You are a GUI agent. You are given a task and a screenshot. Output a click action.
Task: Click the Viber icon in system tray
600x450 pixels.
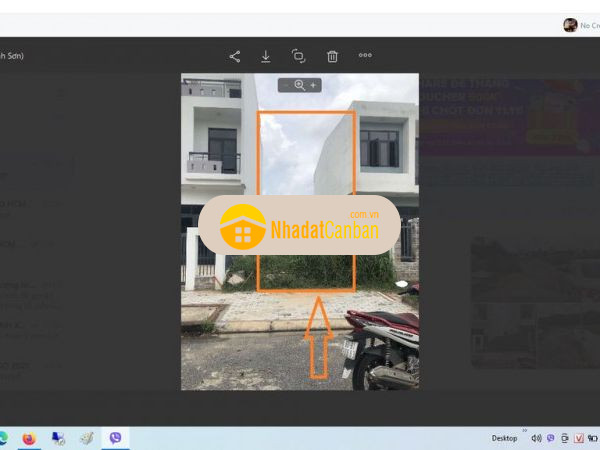550,438
